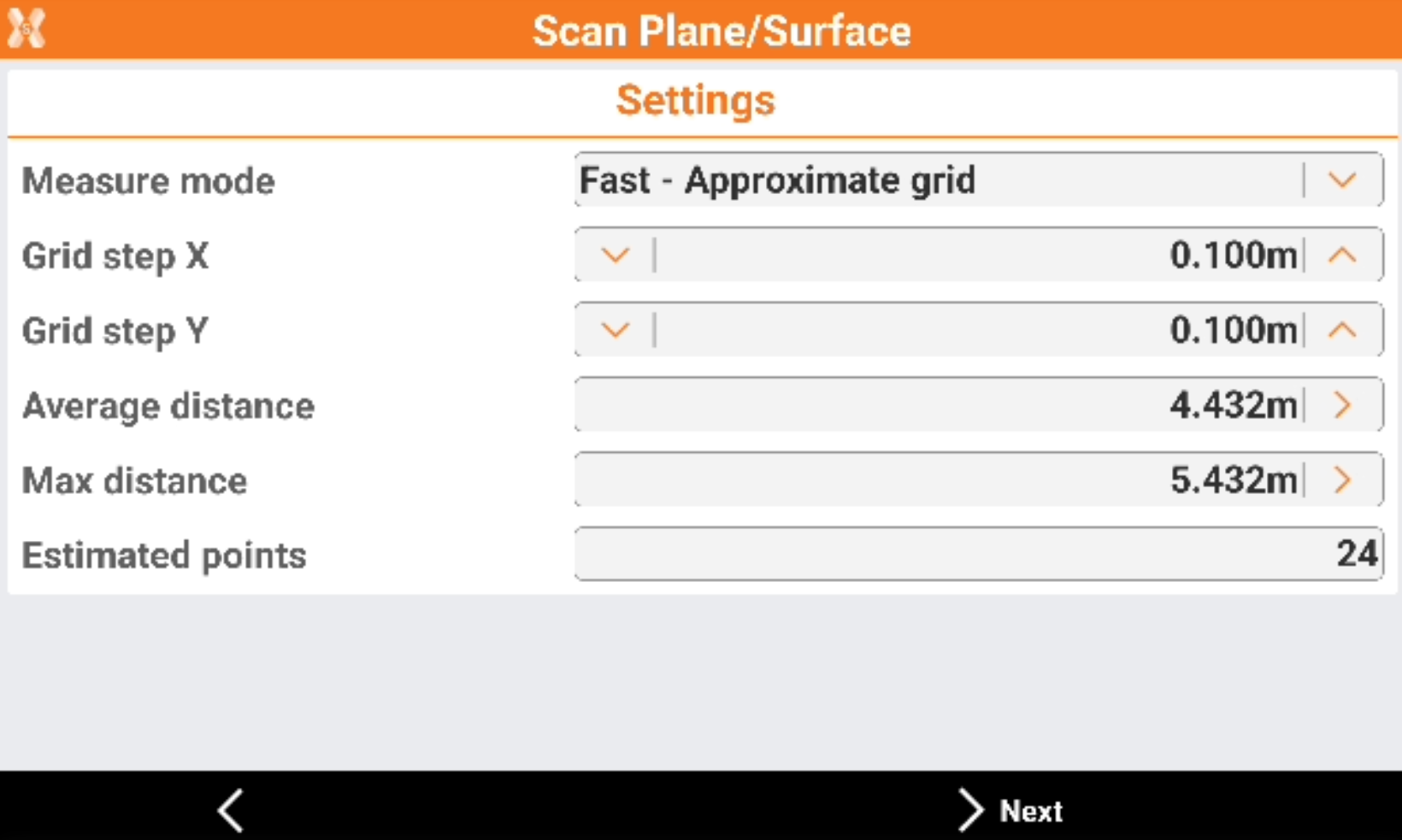
Task: Open Average distance details via the arrow icon
Action: tap(1344, 405)
